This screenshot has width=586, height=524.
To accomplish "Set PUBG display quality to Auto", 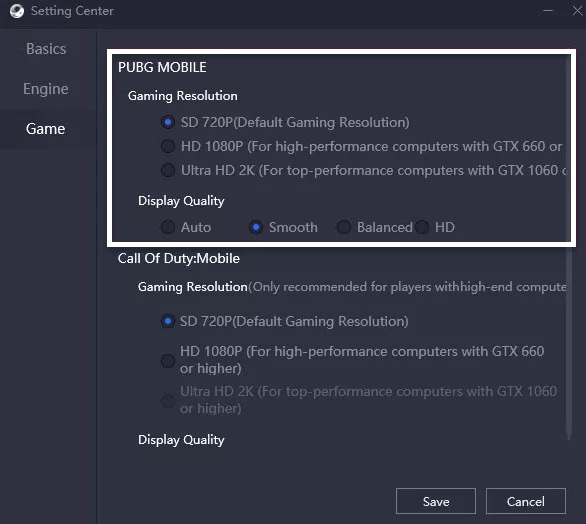I will click(168, 227).
